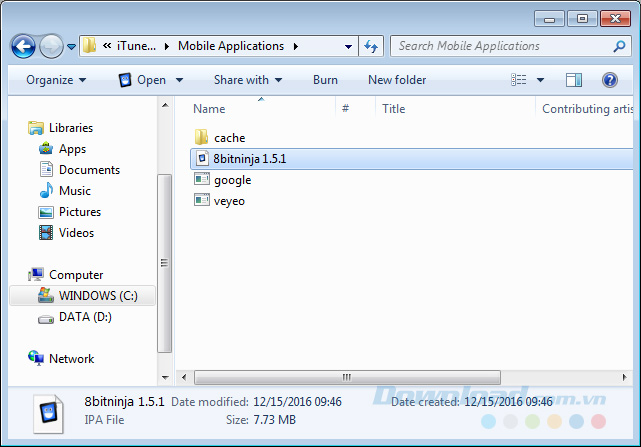The image size is (641, 447).
Task: Click the google file icon
Action: click(202, 179)
